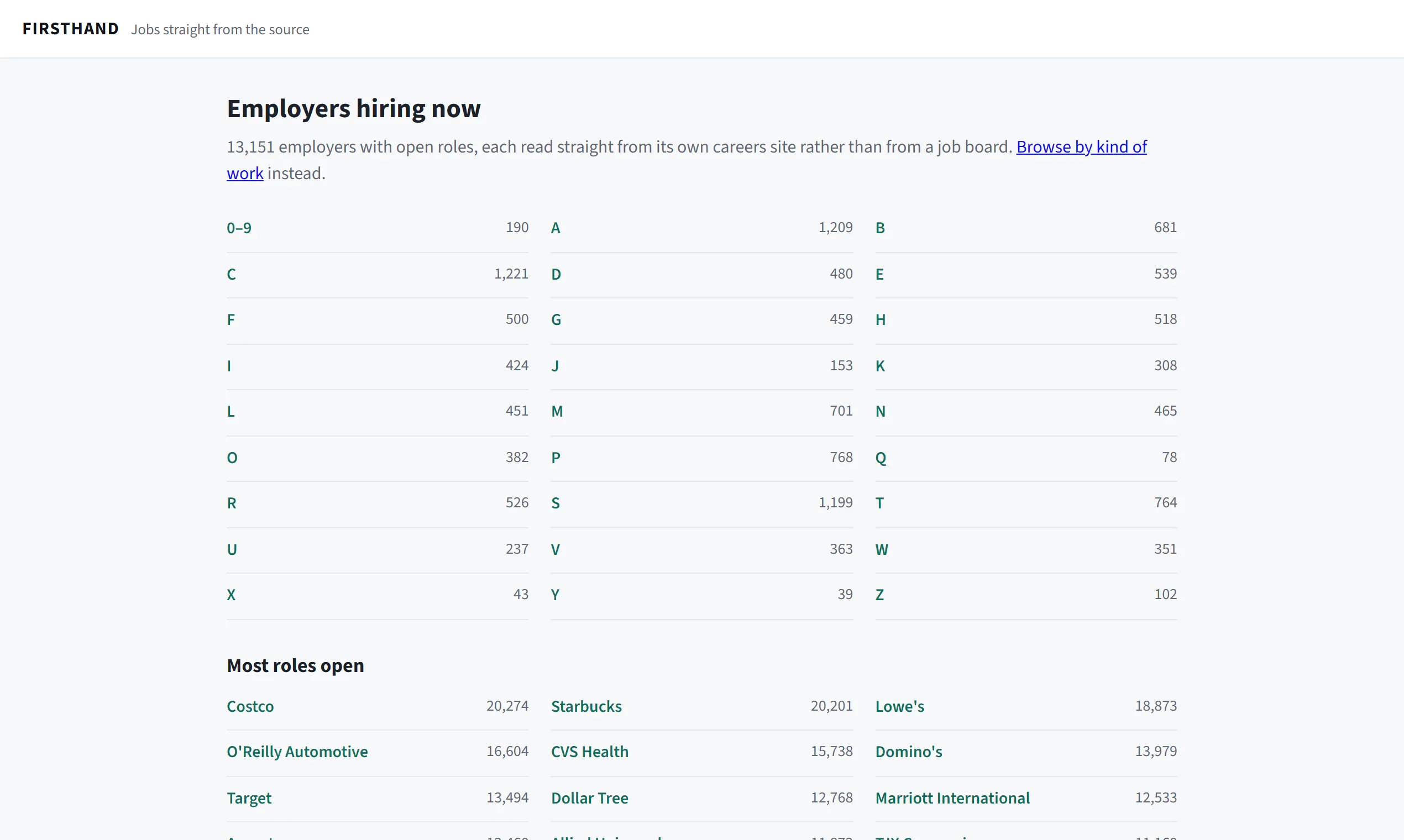The image size is (1404, 840).
Task: Select letter D in the index
Action: click(556, 275)
